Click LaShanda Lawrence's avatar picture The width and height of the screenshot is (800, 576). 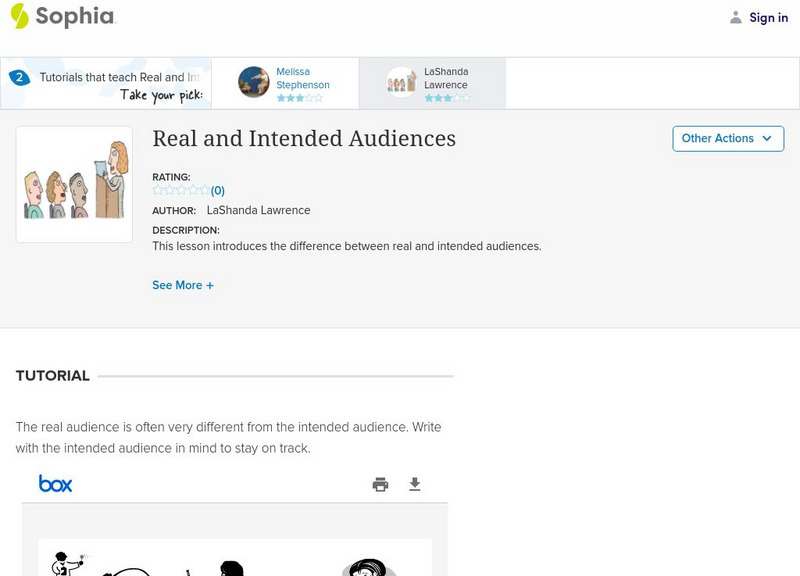coord(401,82)
